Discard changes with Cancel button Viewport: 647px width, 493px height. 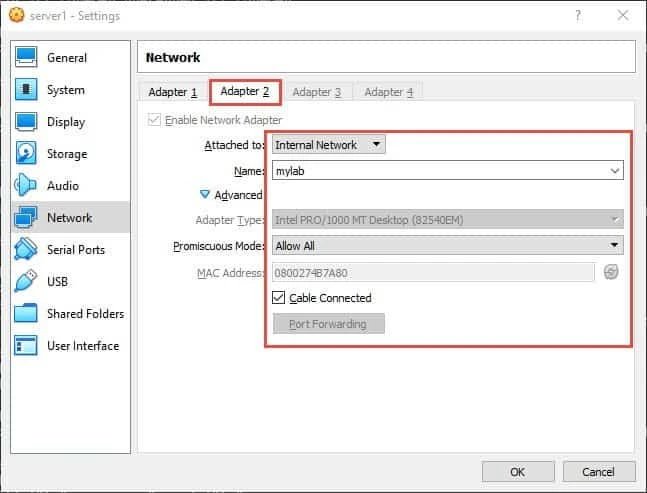[599, 472]
